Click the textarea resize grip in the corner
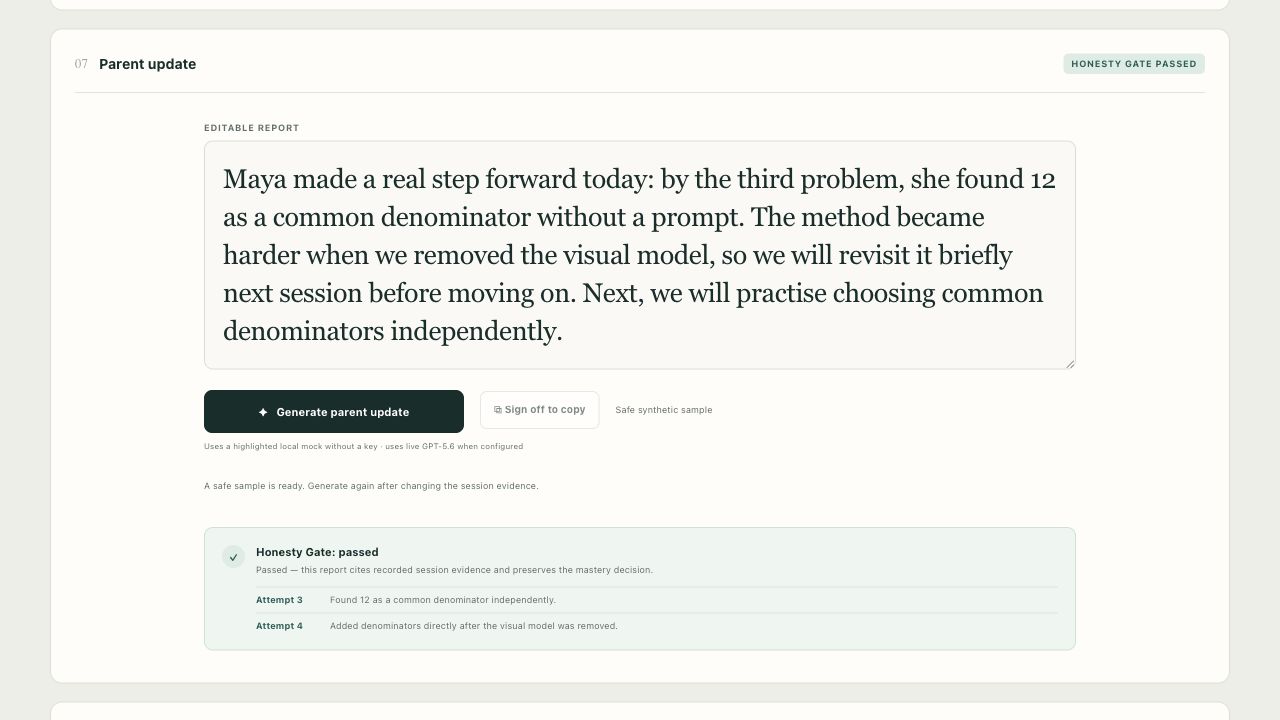1280x720 pixels. [1069, 363]
